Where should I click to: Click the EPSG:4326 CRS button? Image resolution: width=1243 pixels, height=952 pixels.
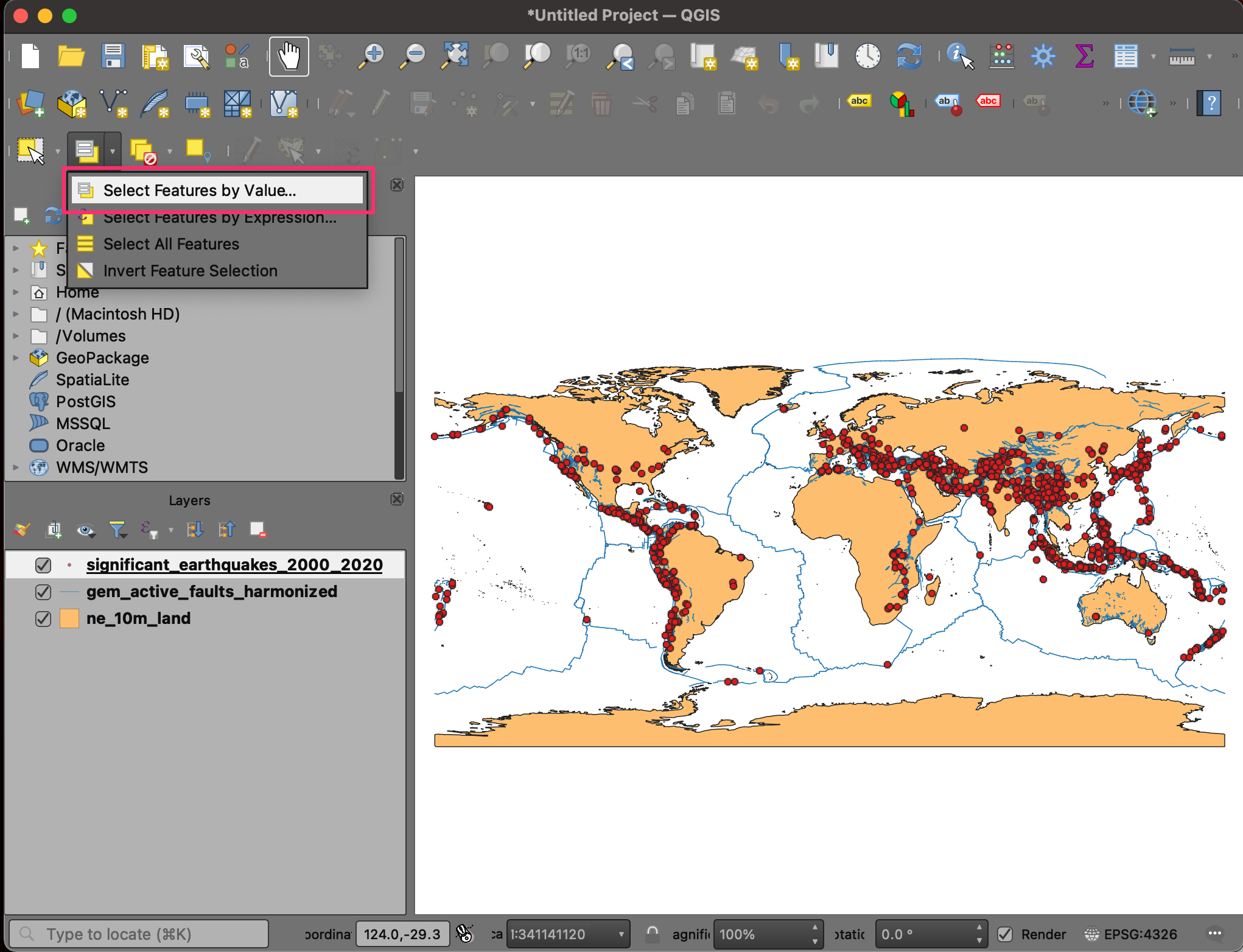(x=1131, y=934)
